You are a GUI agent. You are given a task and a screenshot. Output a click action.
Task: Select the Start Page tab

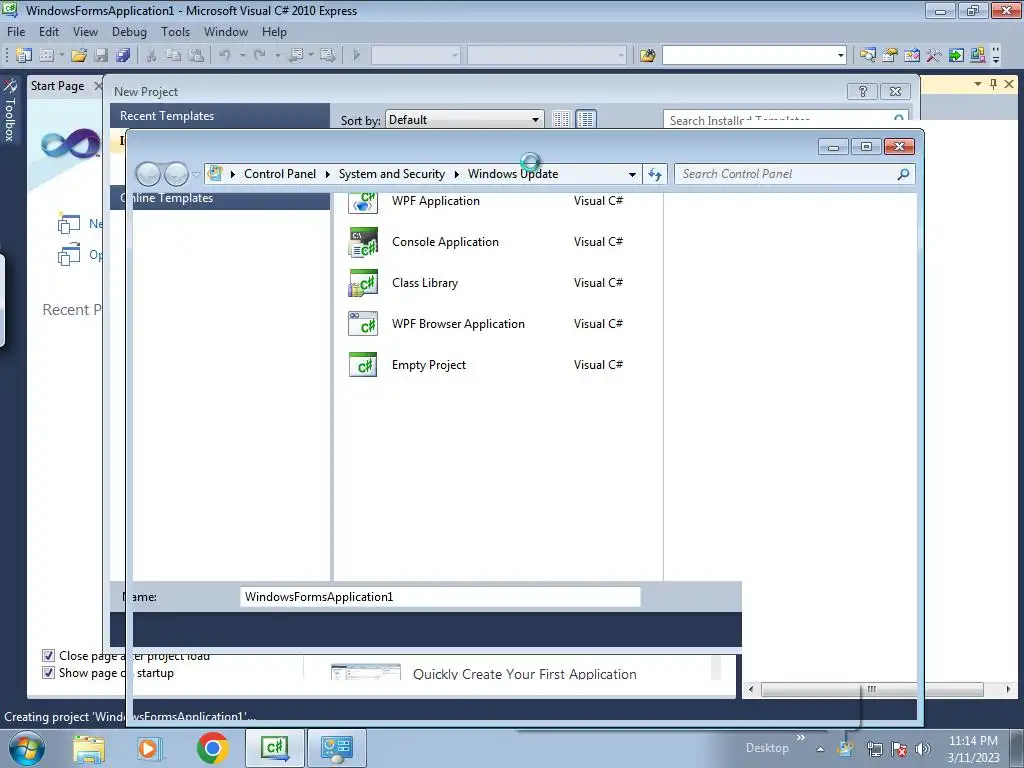(57, 86)
